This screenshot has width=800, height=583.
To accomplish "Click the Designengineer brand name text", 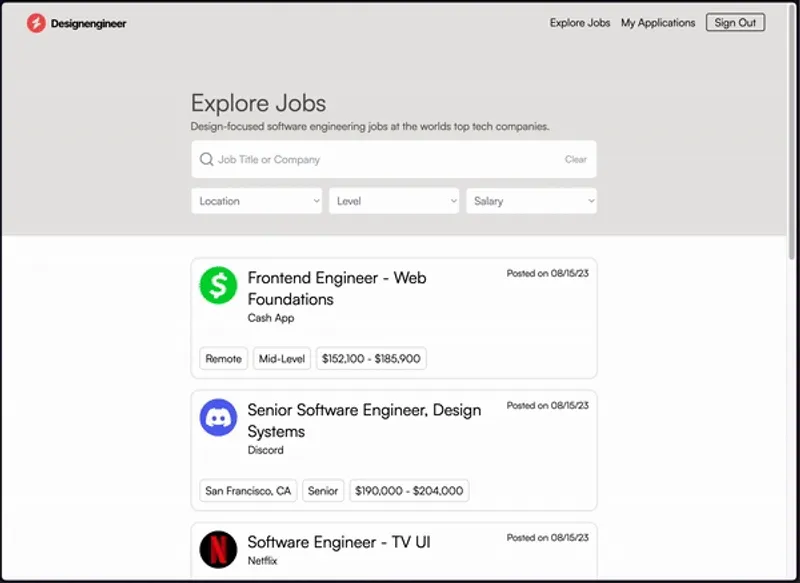I will tap(88, 23).
